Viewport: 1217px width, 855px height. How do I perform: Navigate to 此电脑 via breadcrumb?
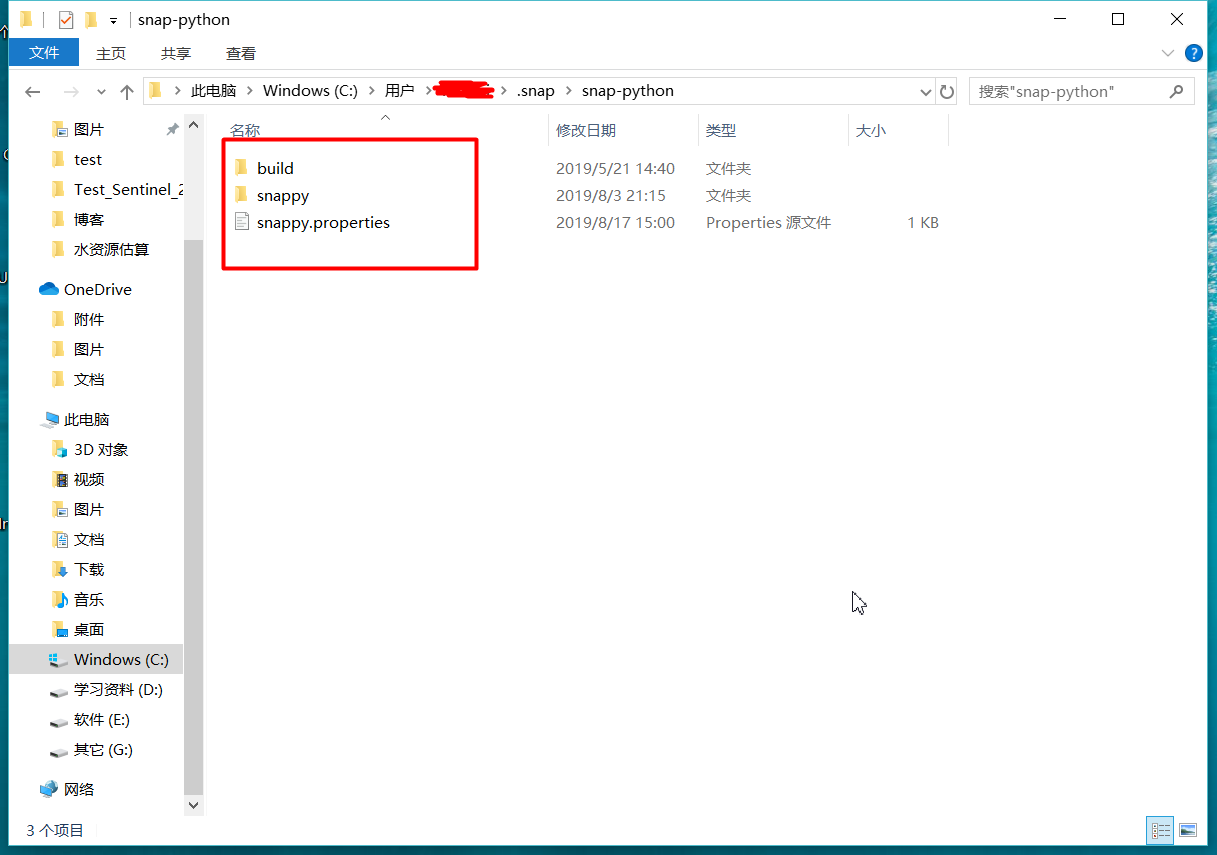pyautogui.click(x=213, y=90)
